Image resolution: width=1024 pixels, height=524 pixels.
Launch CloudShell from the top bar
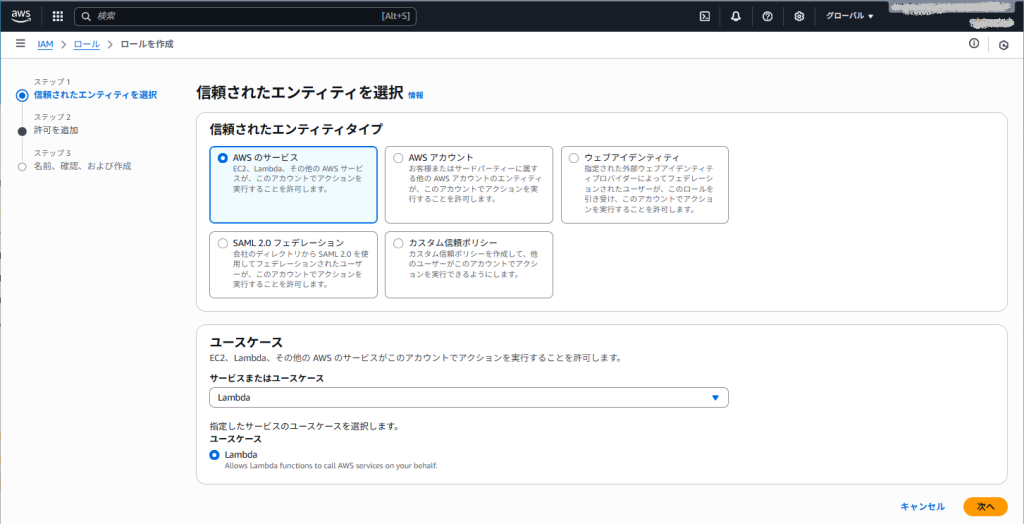(705, 16)
